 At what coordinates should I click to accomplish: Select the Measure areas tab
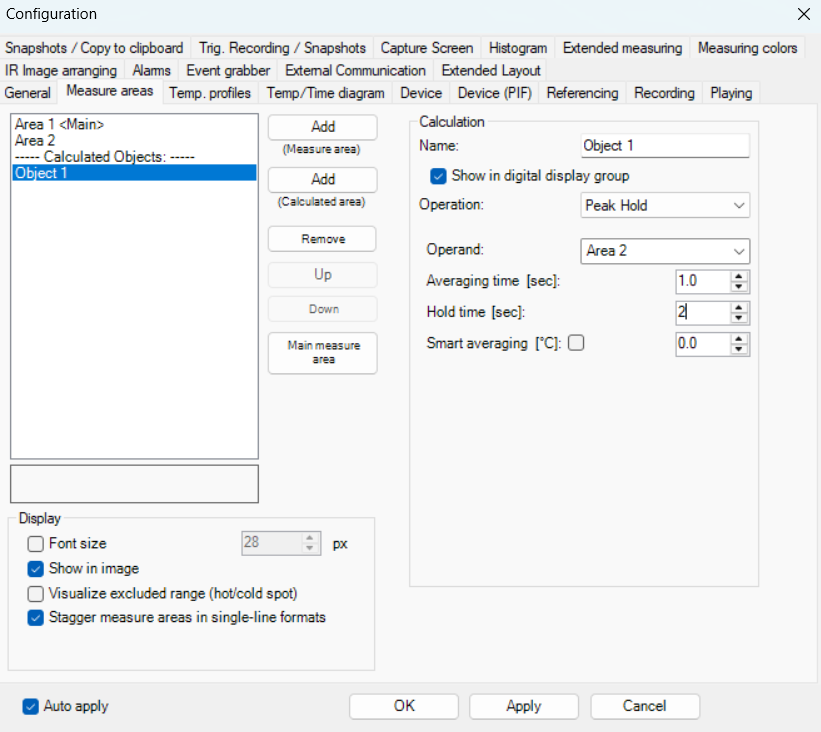(109, 91)
